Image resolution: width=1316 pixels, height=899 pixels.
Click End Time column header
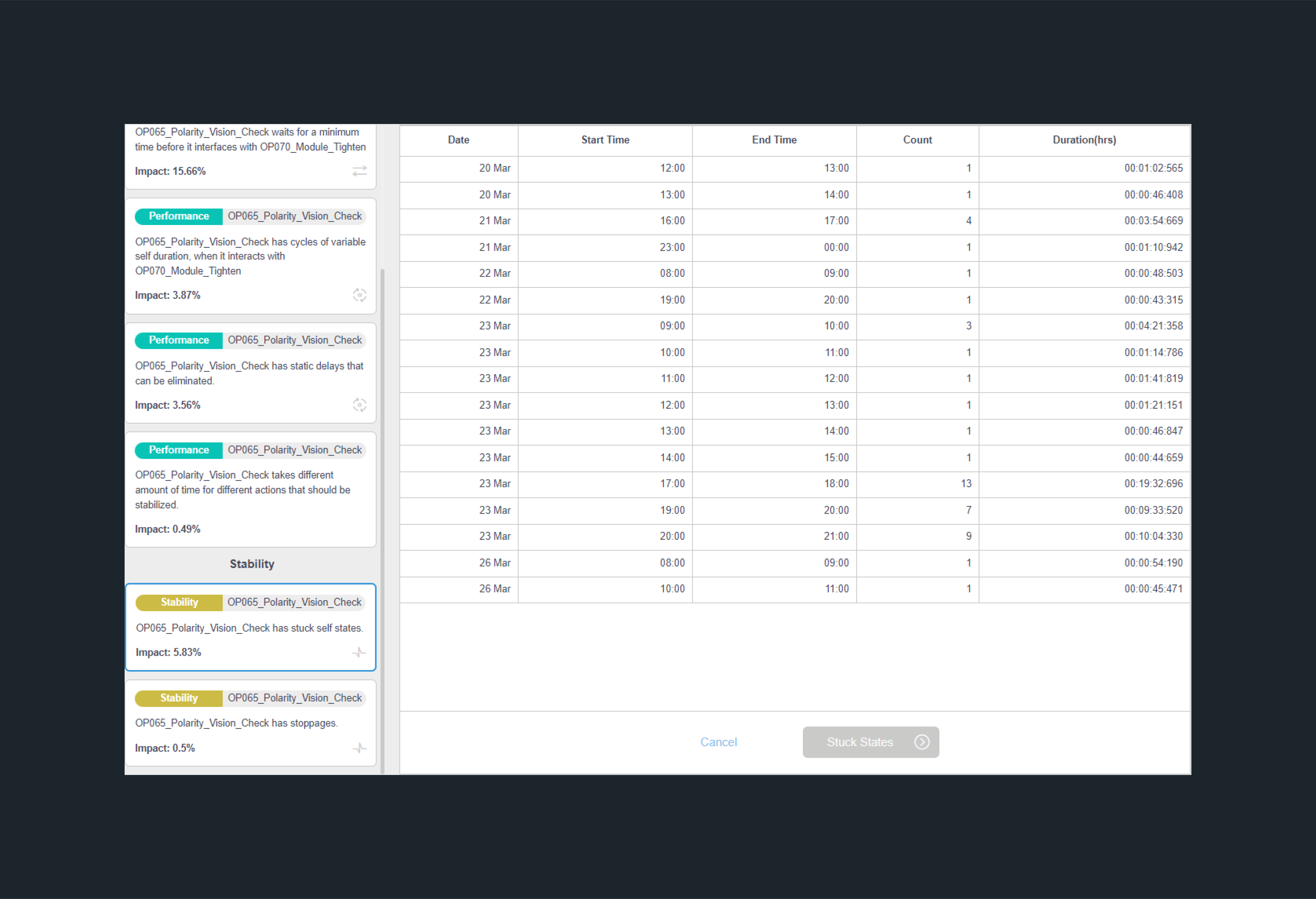(x=774, y=140)
